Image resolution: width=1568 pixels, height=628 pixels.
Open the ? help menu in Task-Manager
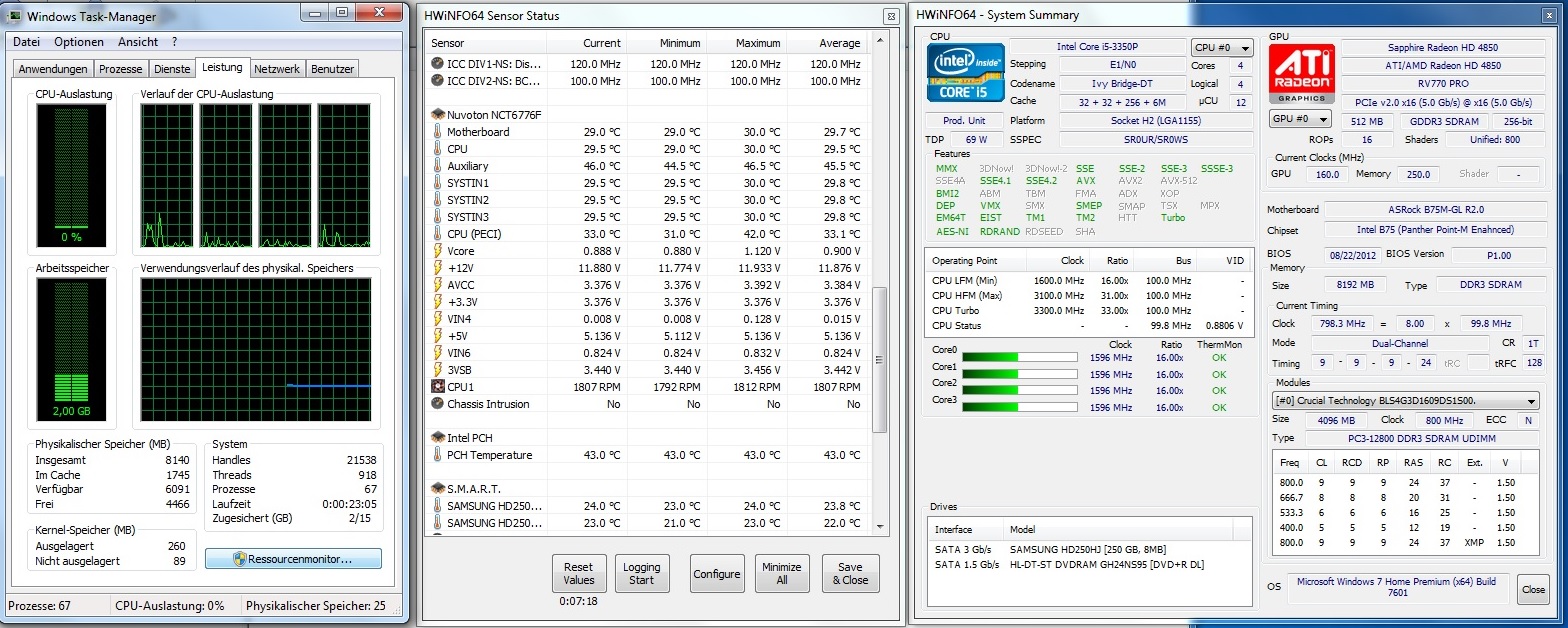point(174,42)
